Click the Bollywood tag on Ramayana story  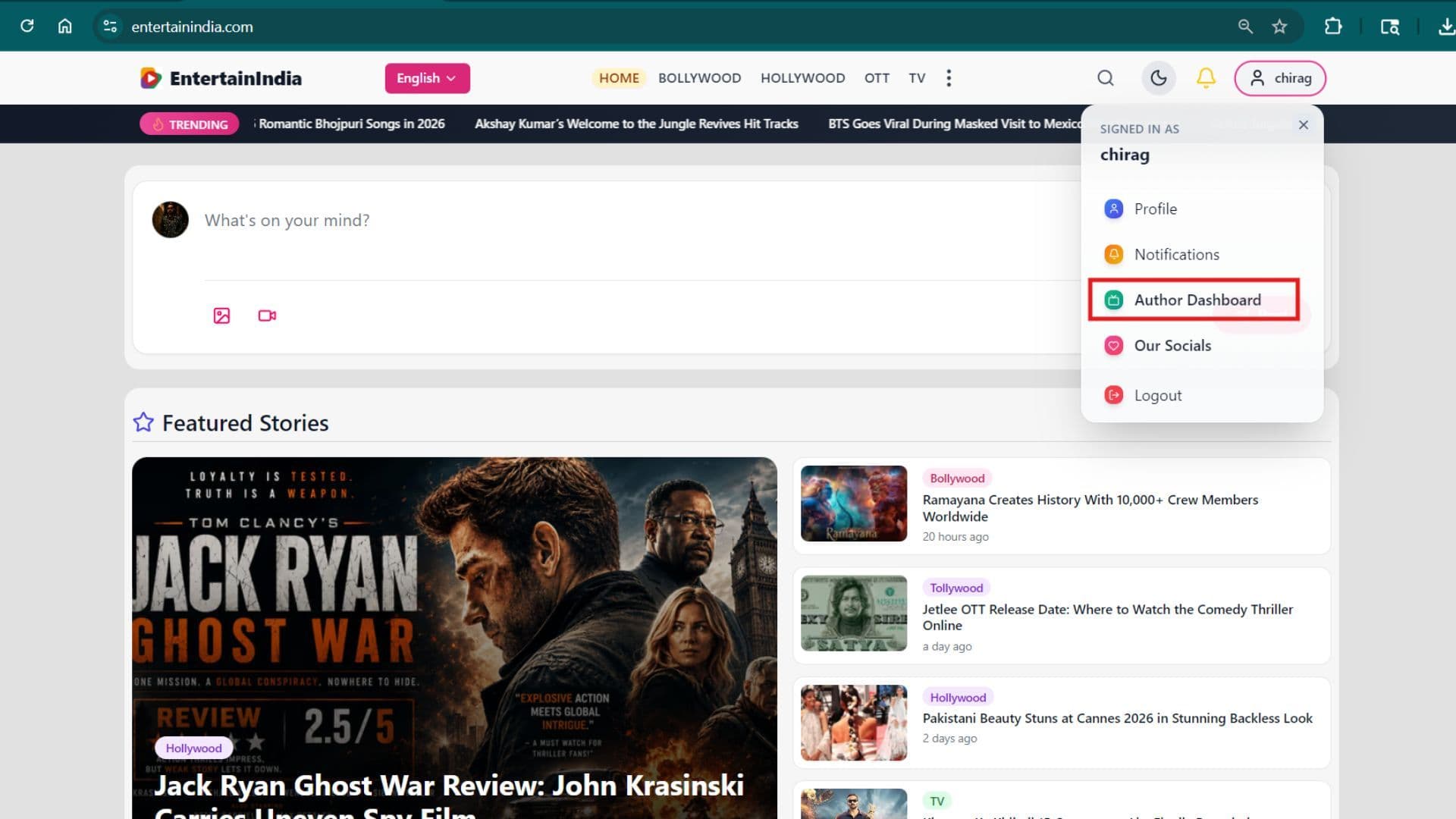[x=957, y=479]
